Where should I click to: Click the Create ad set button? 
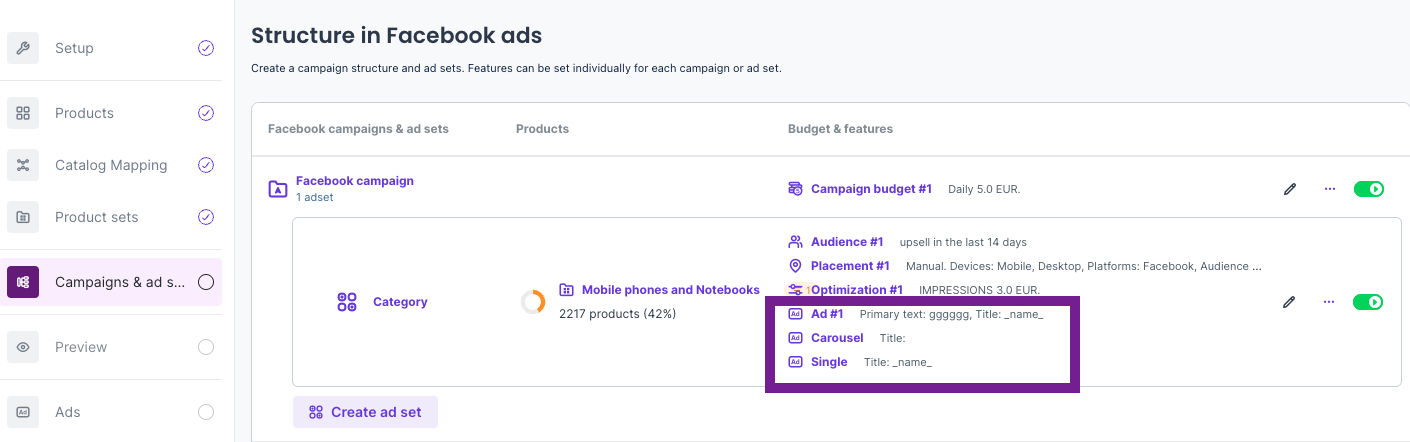(x=365, y=412)
